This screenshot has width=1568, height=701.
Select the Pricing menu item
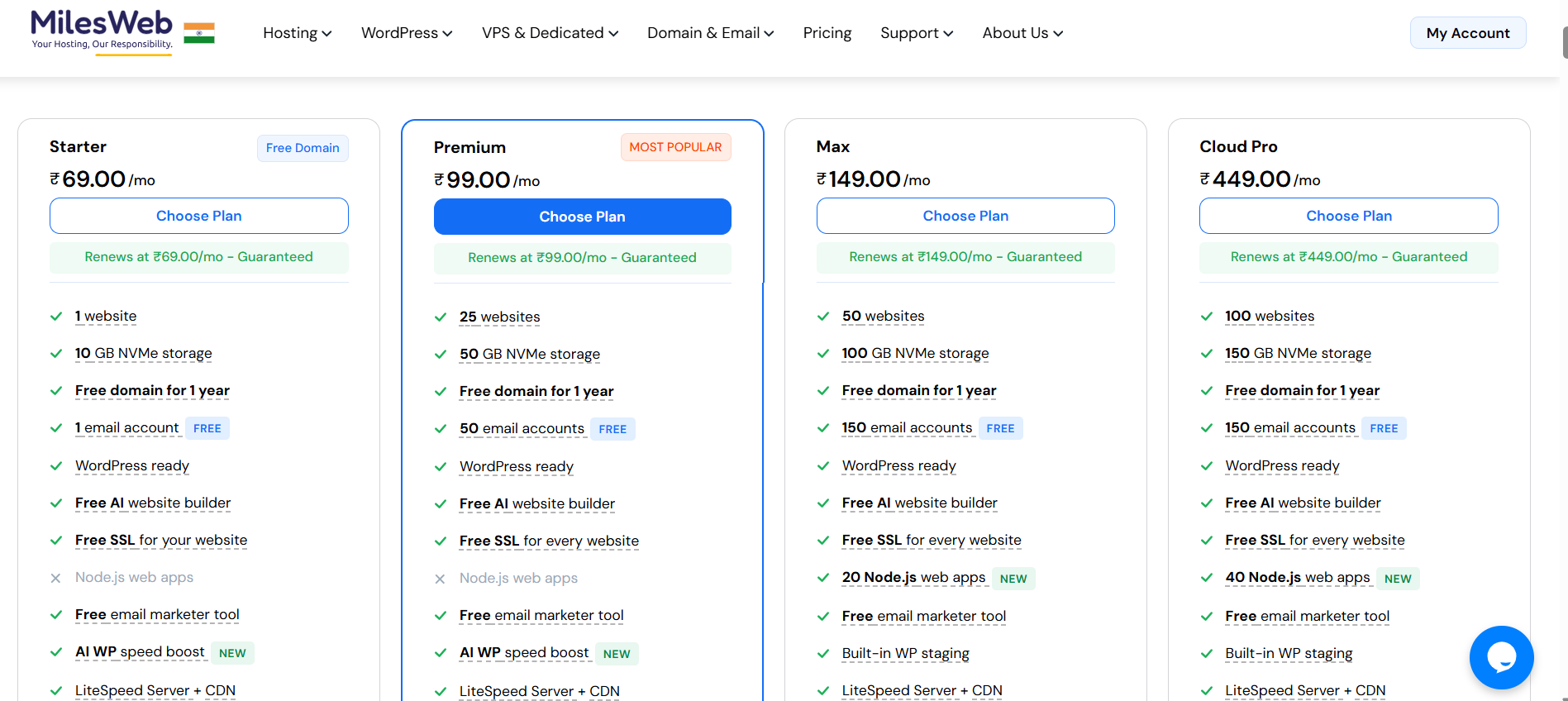(827, 33)
